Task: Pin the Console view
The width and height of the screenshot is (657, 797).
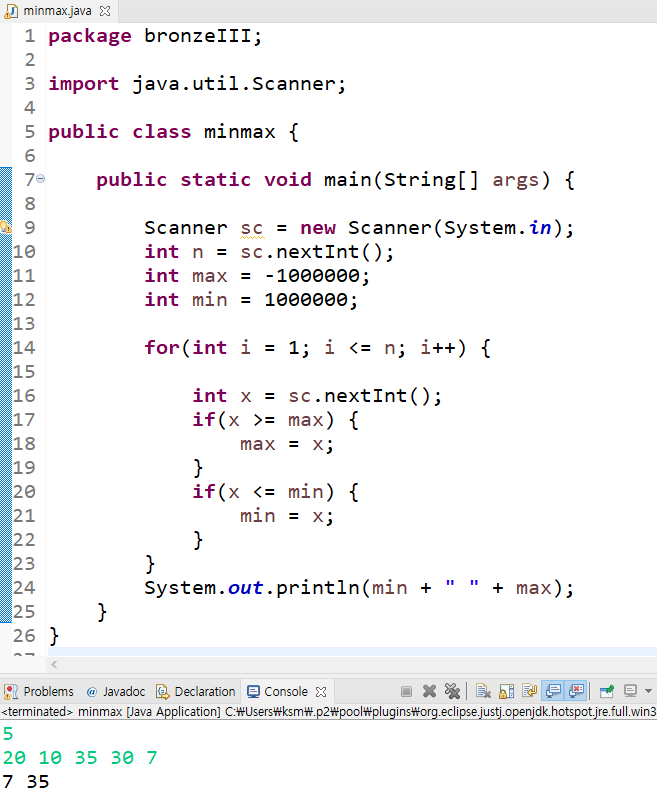Action: 607,691
